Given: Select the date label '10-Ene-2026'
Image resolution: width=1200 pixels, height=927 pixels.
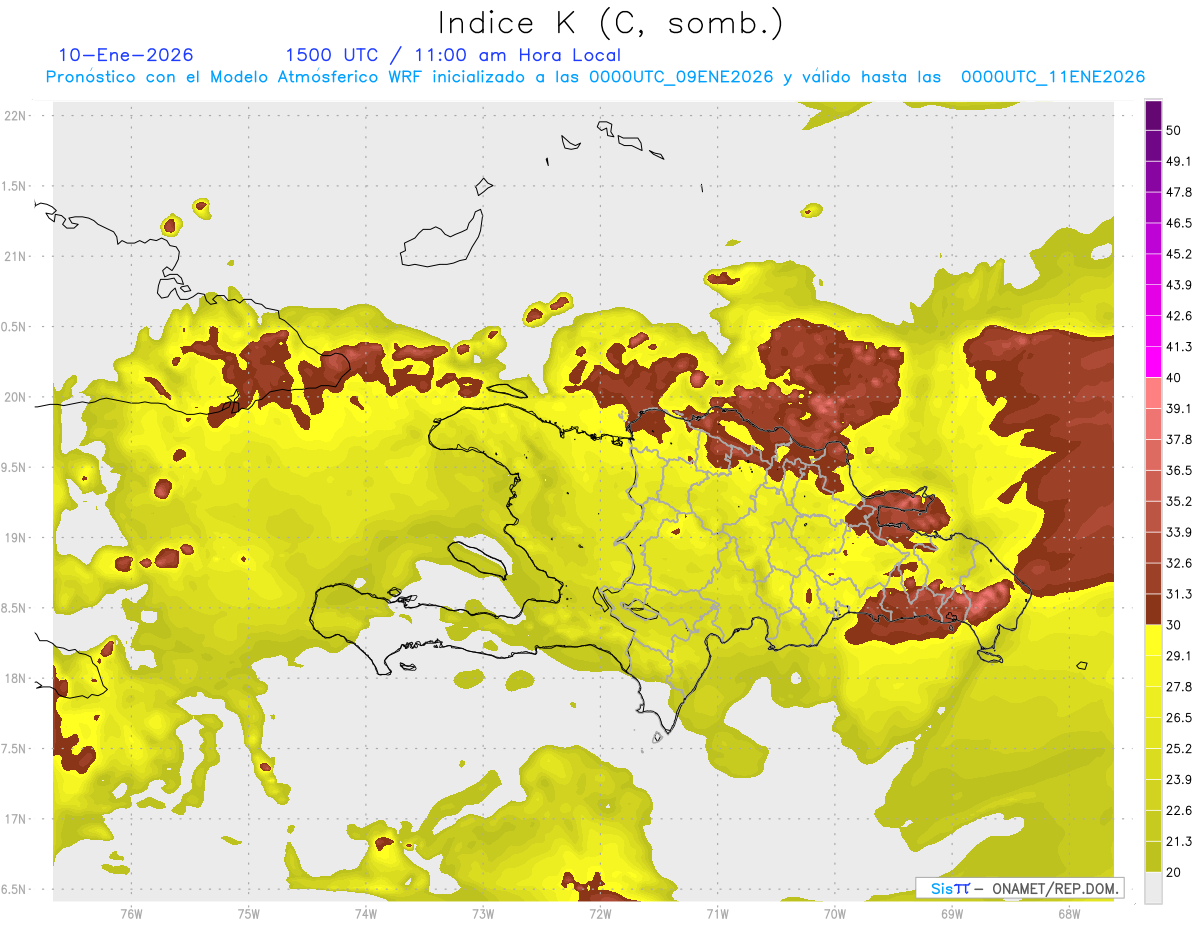Looking at the screenshot, I should 126,55.
